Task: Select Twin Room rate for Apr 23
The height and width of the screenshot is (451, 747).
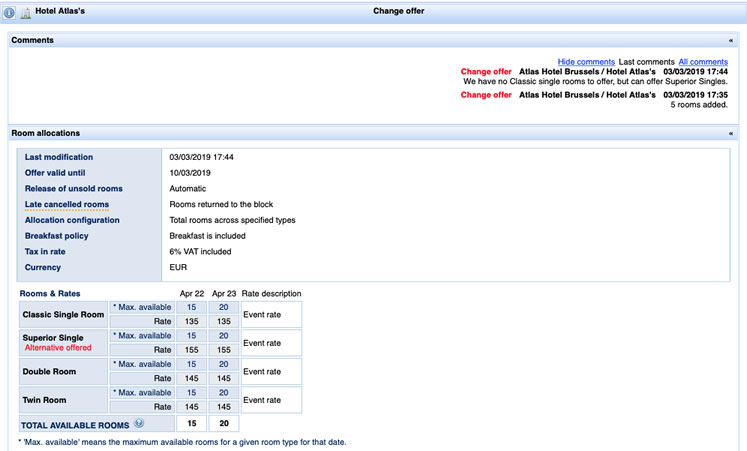Action: point(224,407)
